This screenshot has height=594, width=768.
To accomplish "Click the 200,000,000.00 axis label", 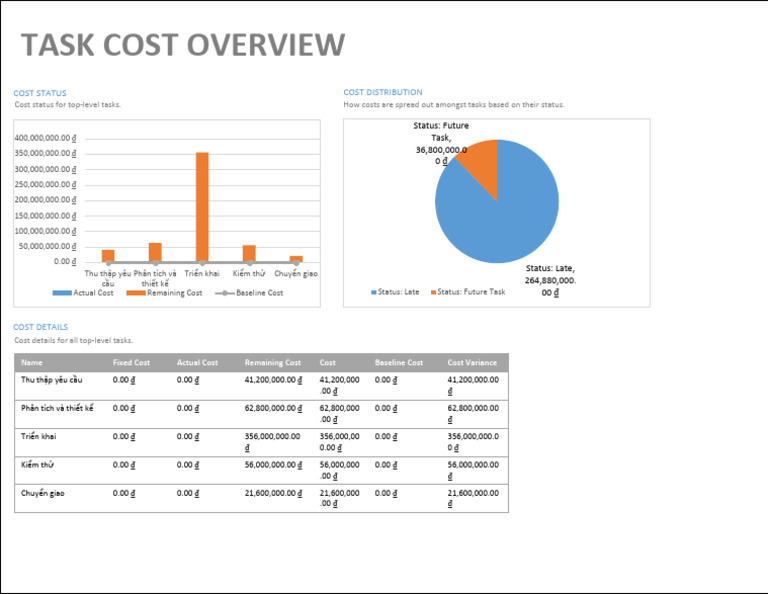I will tap(46, 200).
